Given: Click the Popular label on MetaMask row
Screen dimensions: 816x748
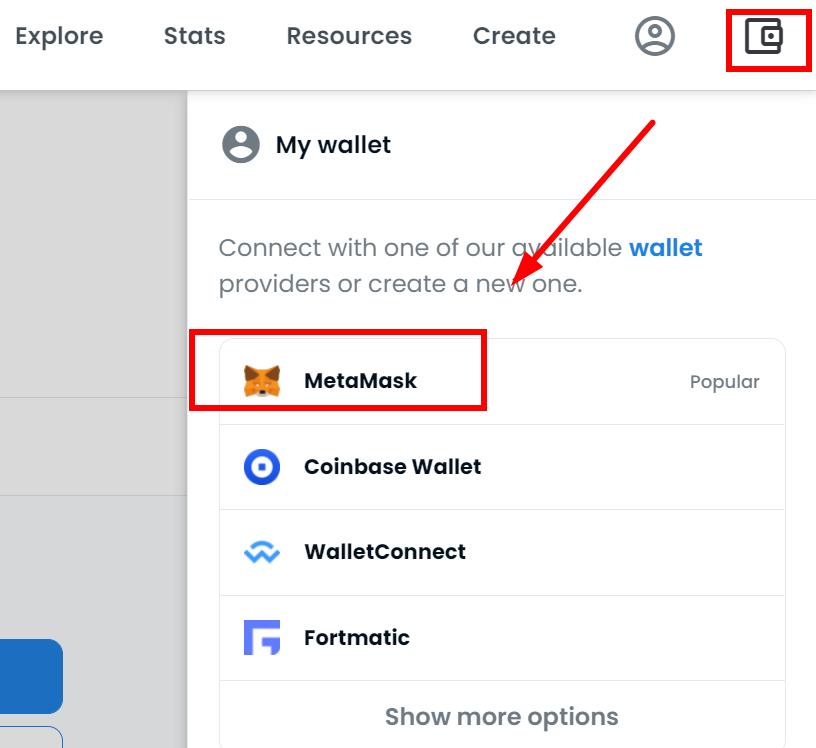Looking at the screenshot, I should point(724,382).
